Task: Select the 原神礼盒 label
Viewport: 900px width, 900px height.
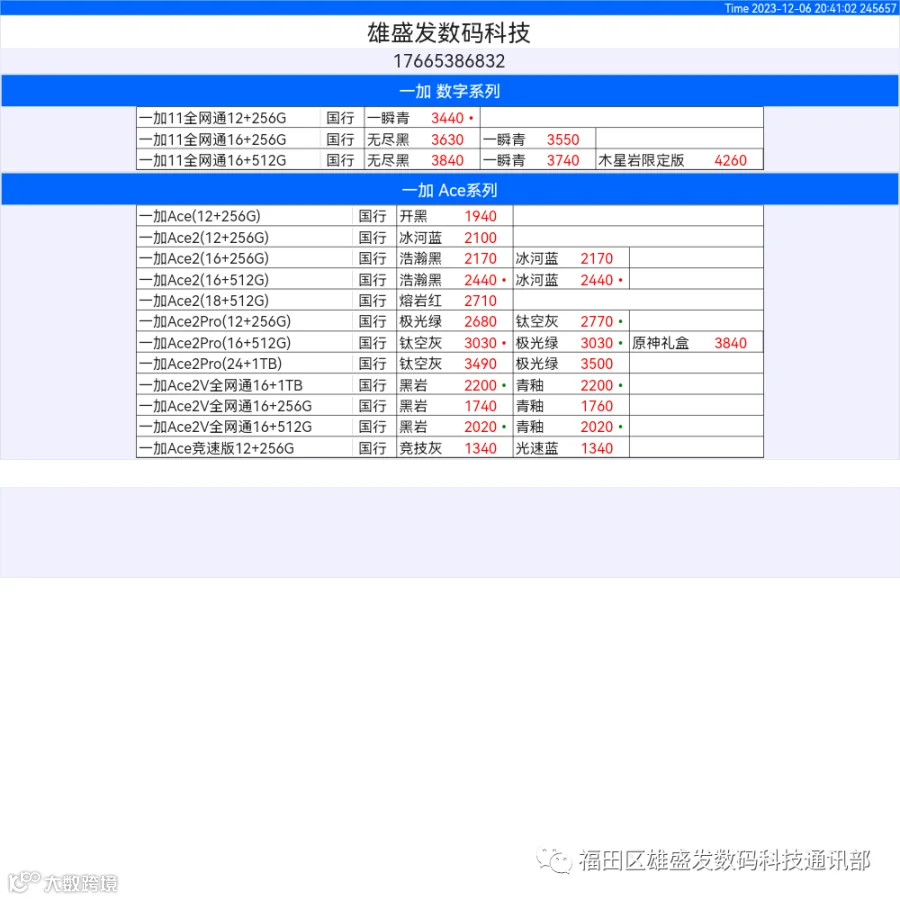Action: (x=661, y=343)
